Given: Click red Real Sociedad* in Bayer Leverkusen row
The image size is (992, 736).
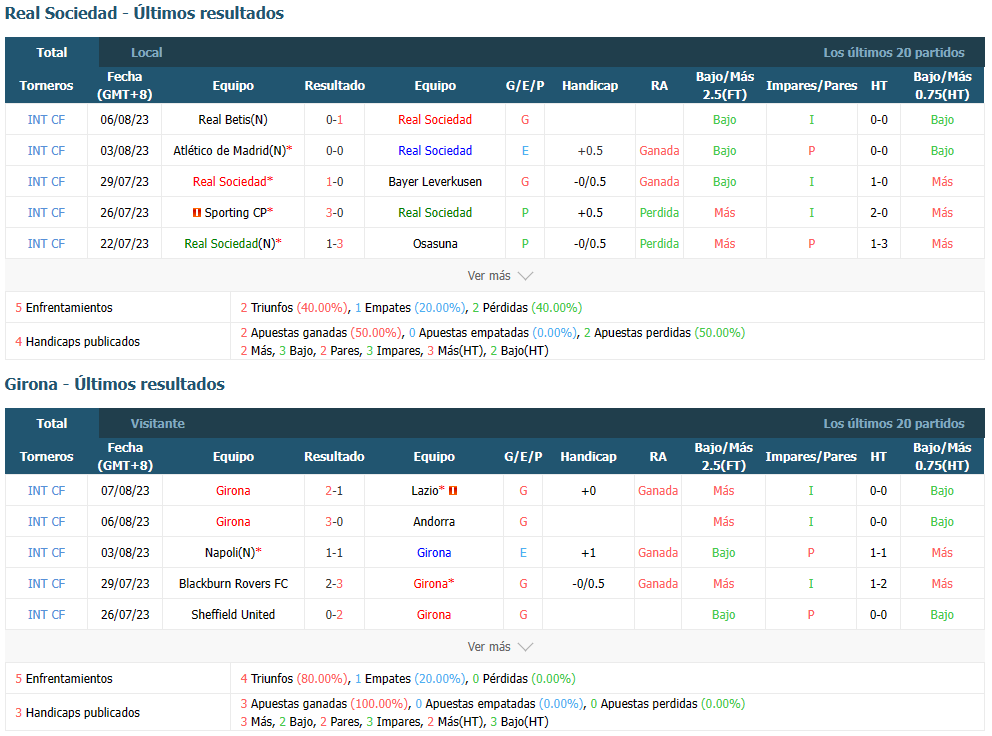Looking at the screenshot, I should click(x=233, y=182).
